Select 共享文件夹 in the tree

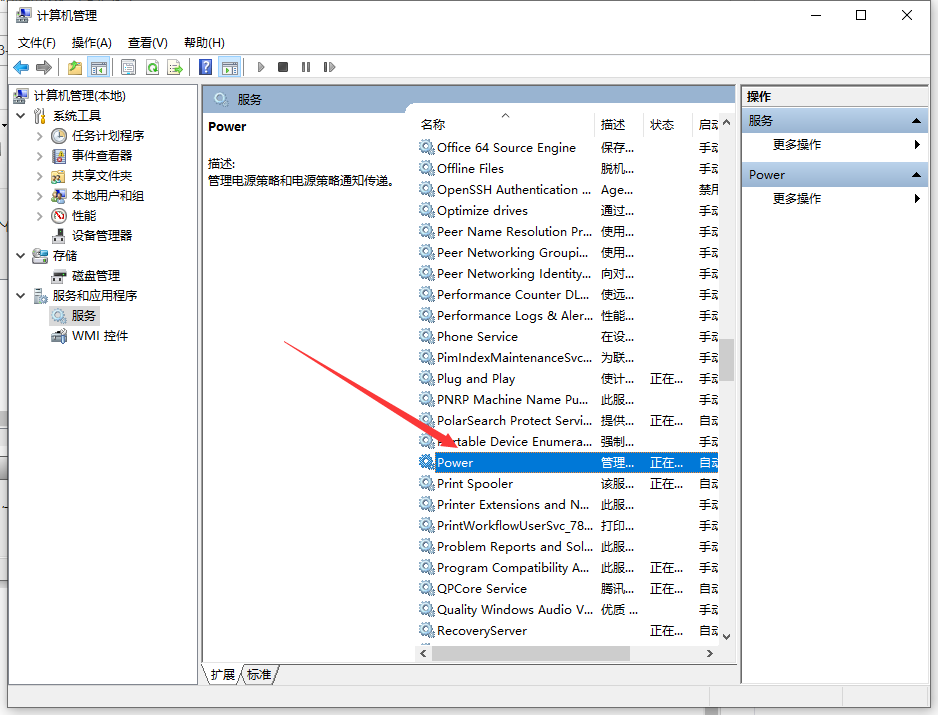coord(102,176)
